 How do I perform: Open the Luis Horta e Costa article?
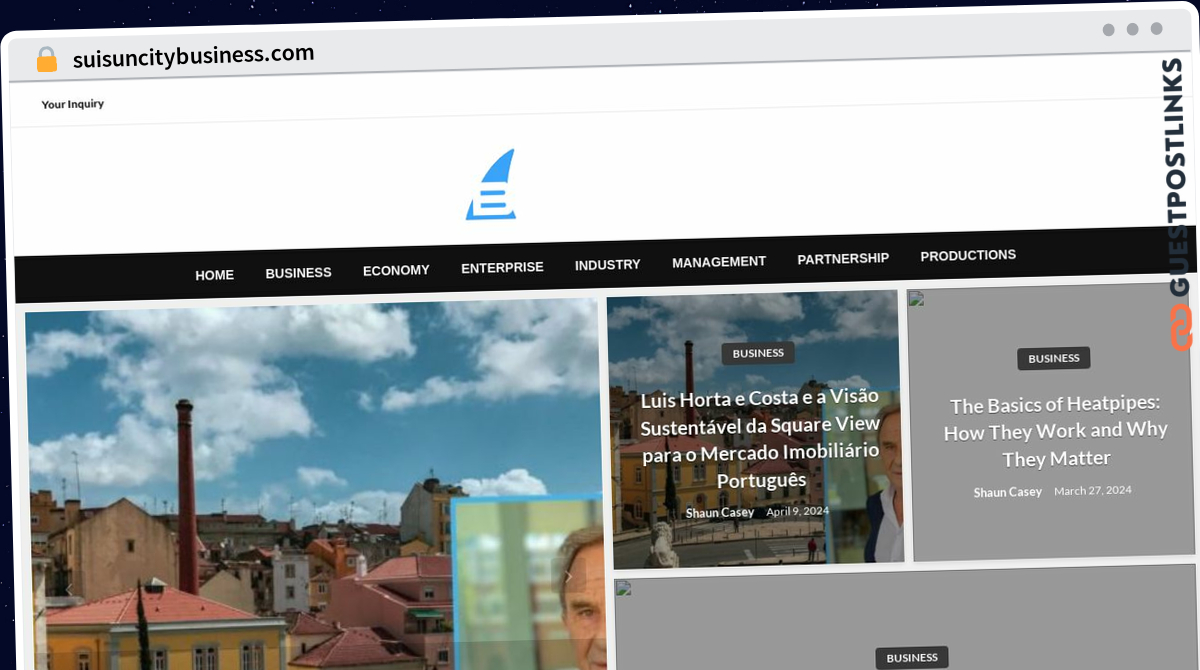(x=760, y=438)
